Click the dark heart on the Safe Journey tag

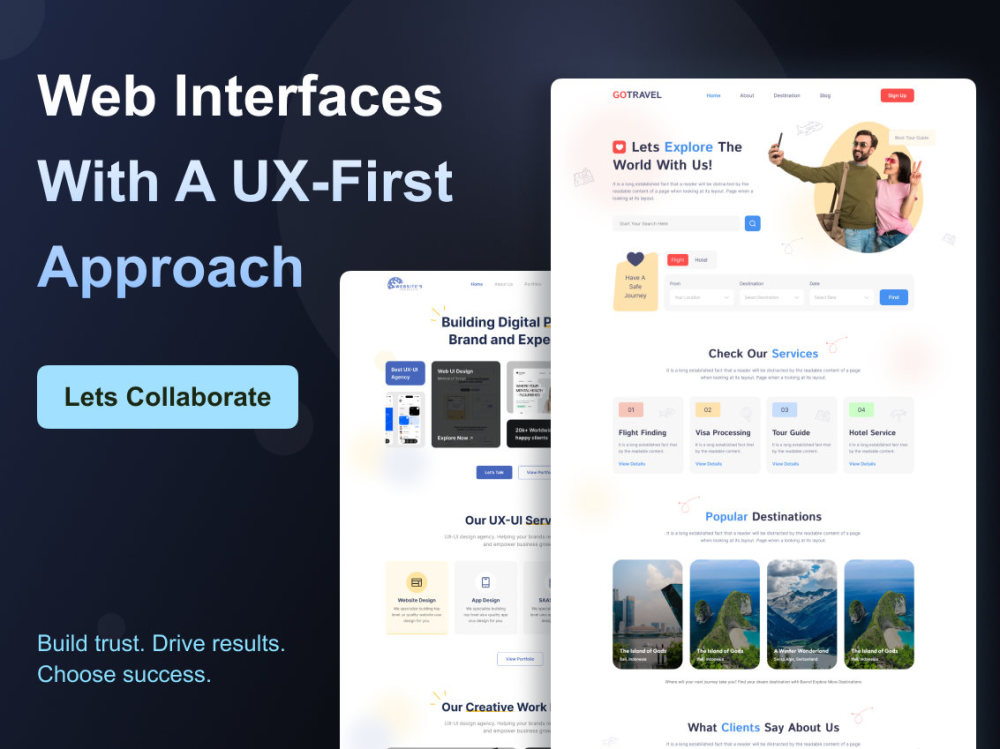click(635, 258)
